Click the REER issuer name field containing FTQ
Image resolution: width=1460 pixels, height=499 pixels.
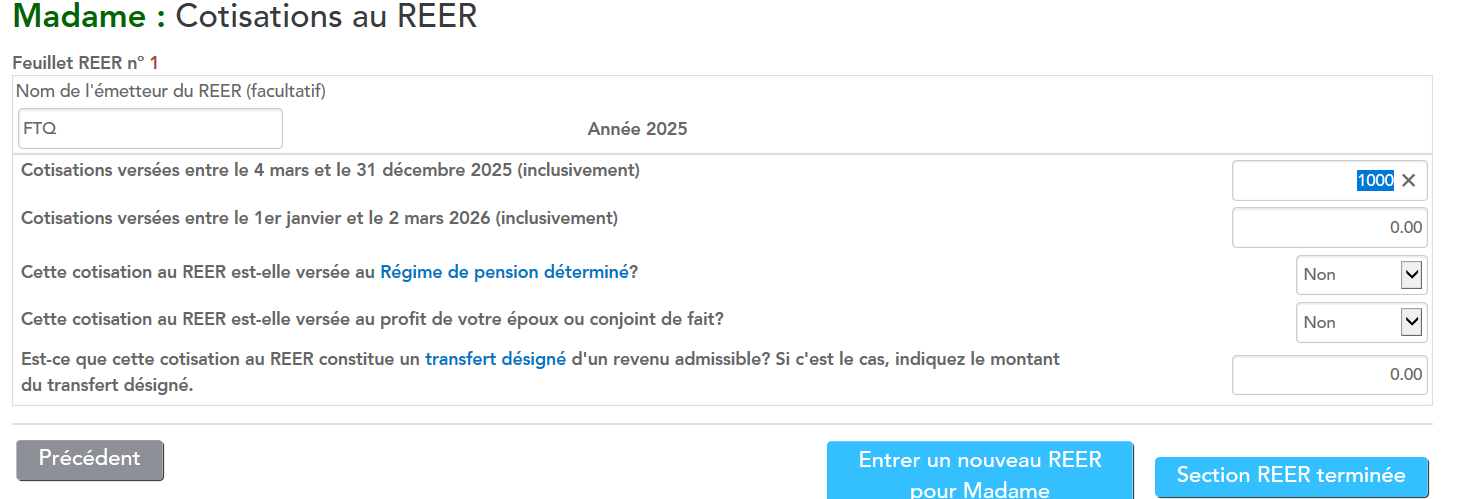pyautogui.click(x=150, y=129)
